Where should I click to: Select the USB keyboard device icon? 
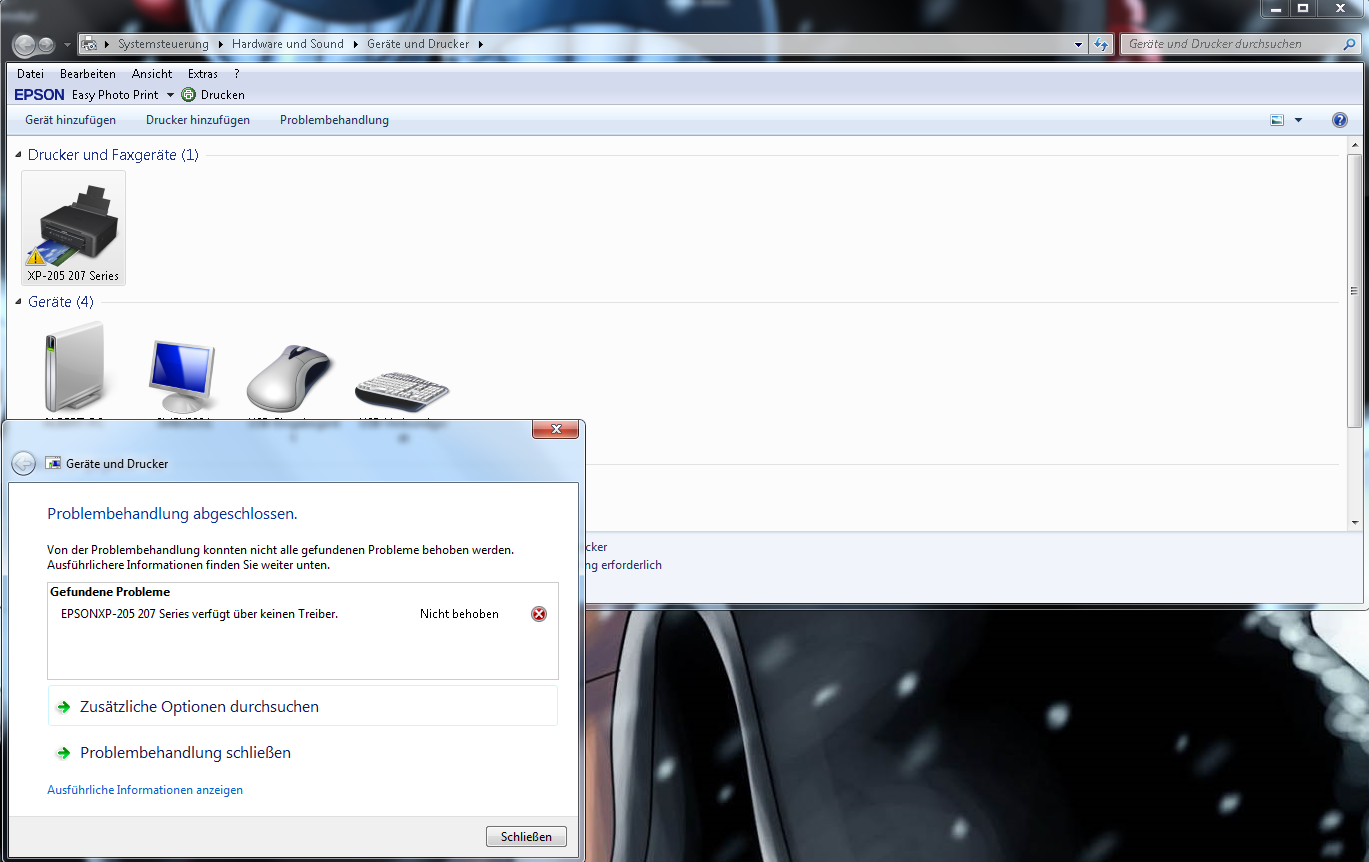[402, 390]
